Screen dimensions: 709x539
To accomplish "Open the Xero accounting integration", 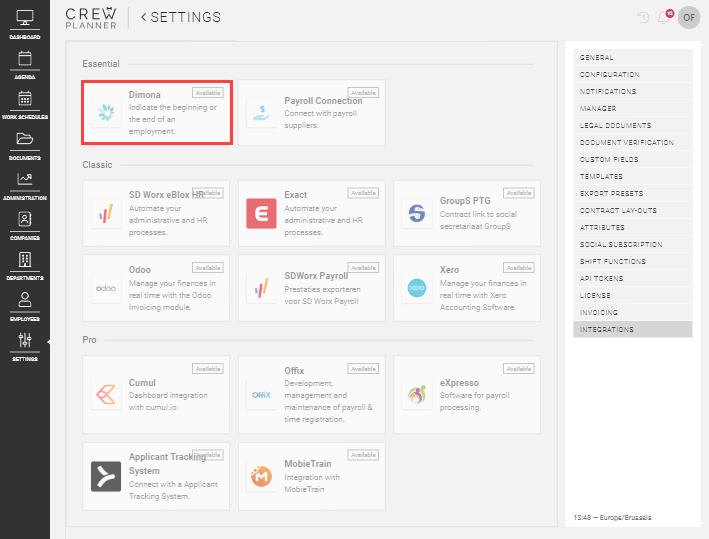I will point(467,288).
